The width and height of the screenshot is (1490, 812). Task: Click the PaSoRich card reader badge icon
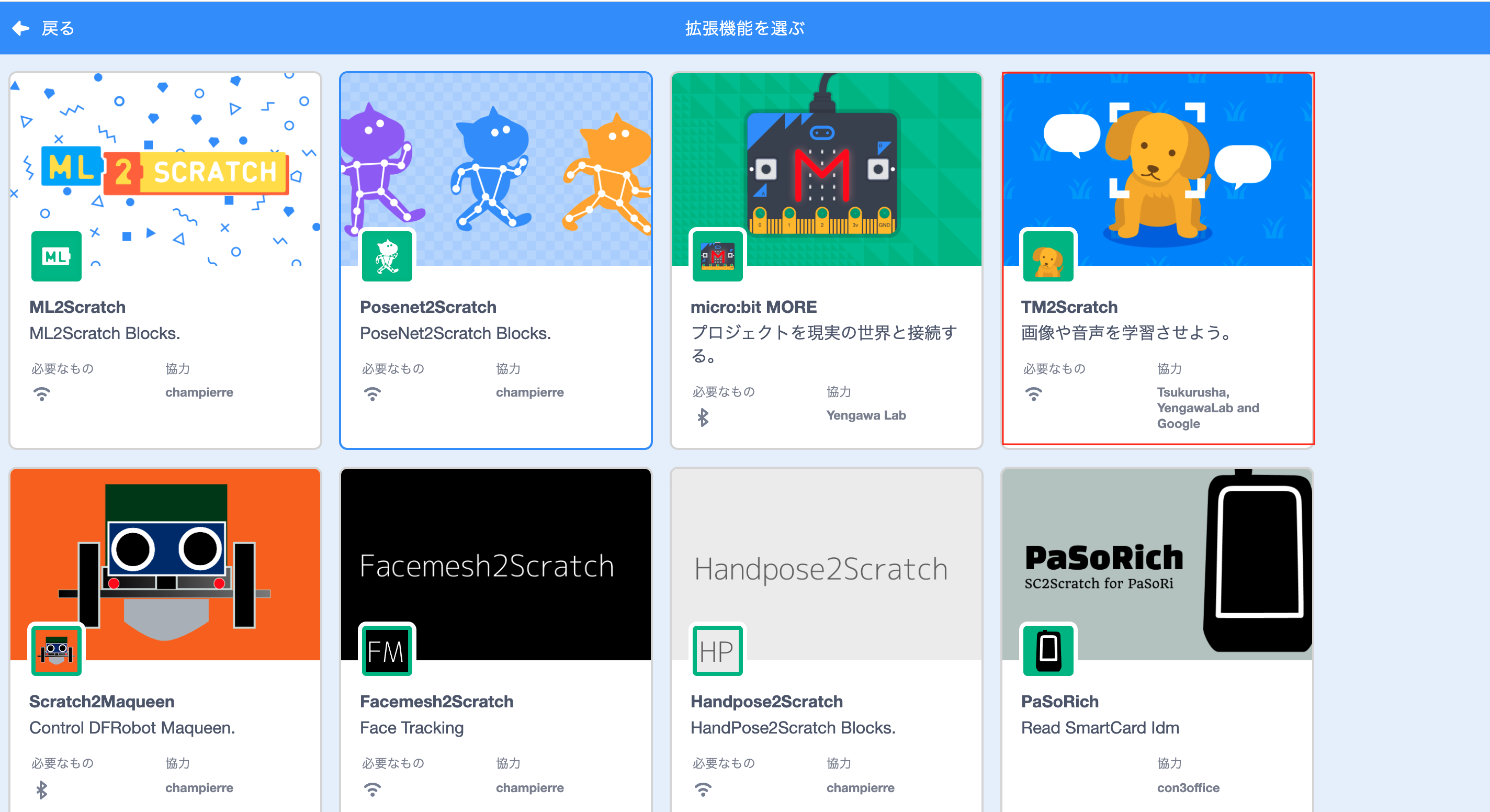click(x=1048, y=651)
